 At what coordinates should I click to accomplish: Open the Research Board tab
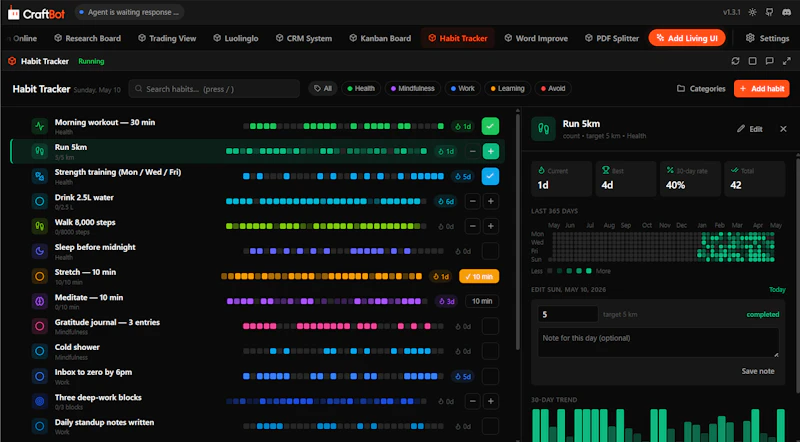click(87, 38)
